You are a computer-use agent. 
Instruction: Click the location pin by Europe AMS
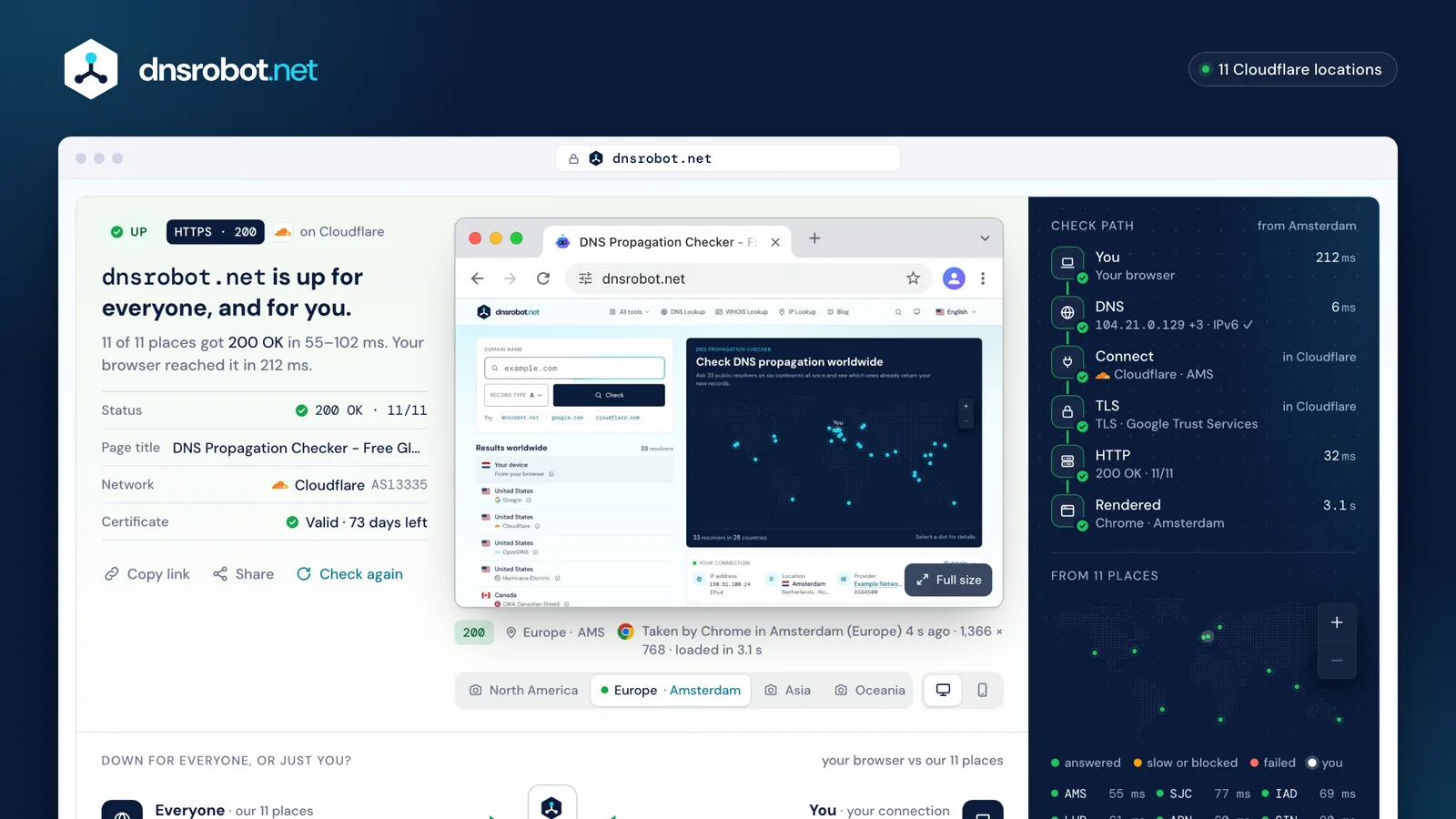tap(511, 632)
